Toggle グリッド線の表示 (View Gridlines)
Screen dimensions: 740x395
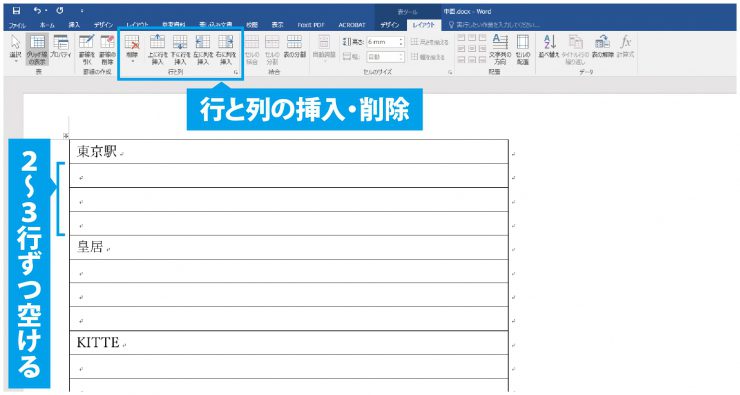[x=37, y=49]
